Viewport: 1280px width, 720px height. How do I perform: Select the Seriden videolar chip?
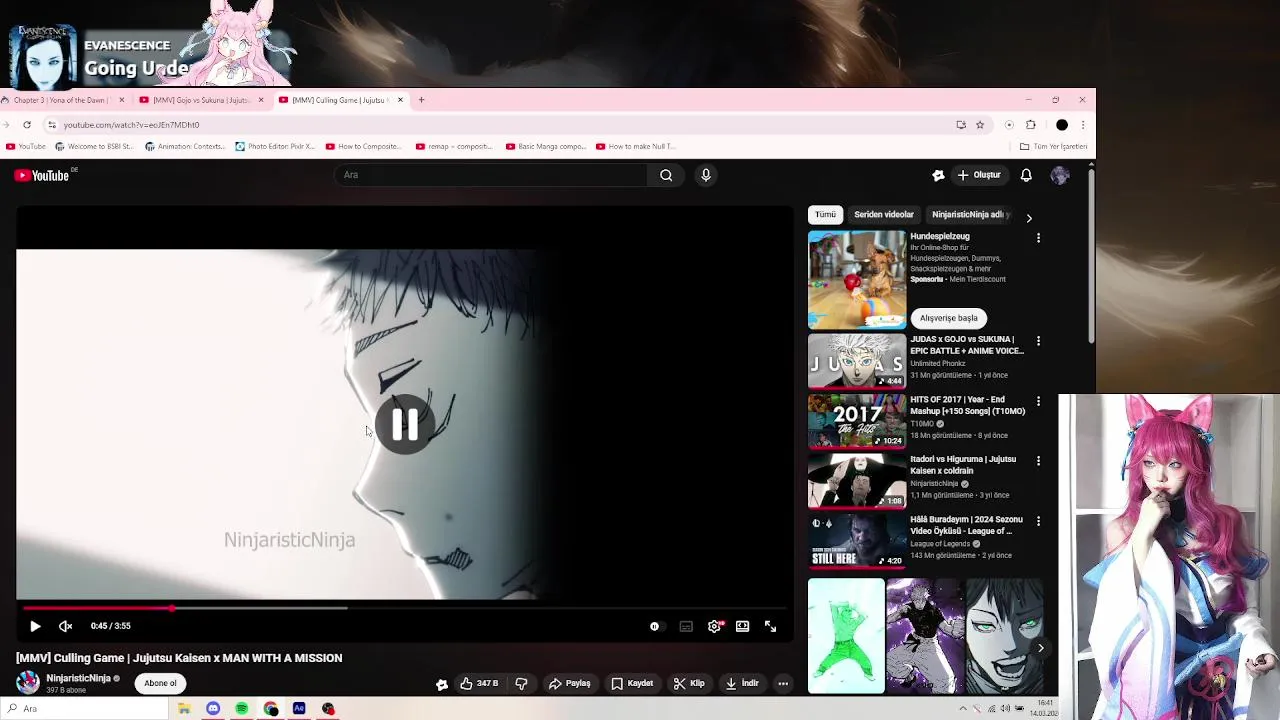point(884,215)
